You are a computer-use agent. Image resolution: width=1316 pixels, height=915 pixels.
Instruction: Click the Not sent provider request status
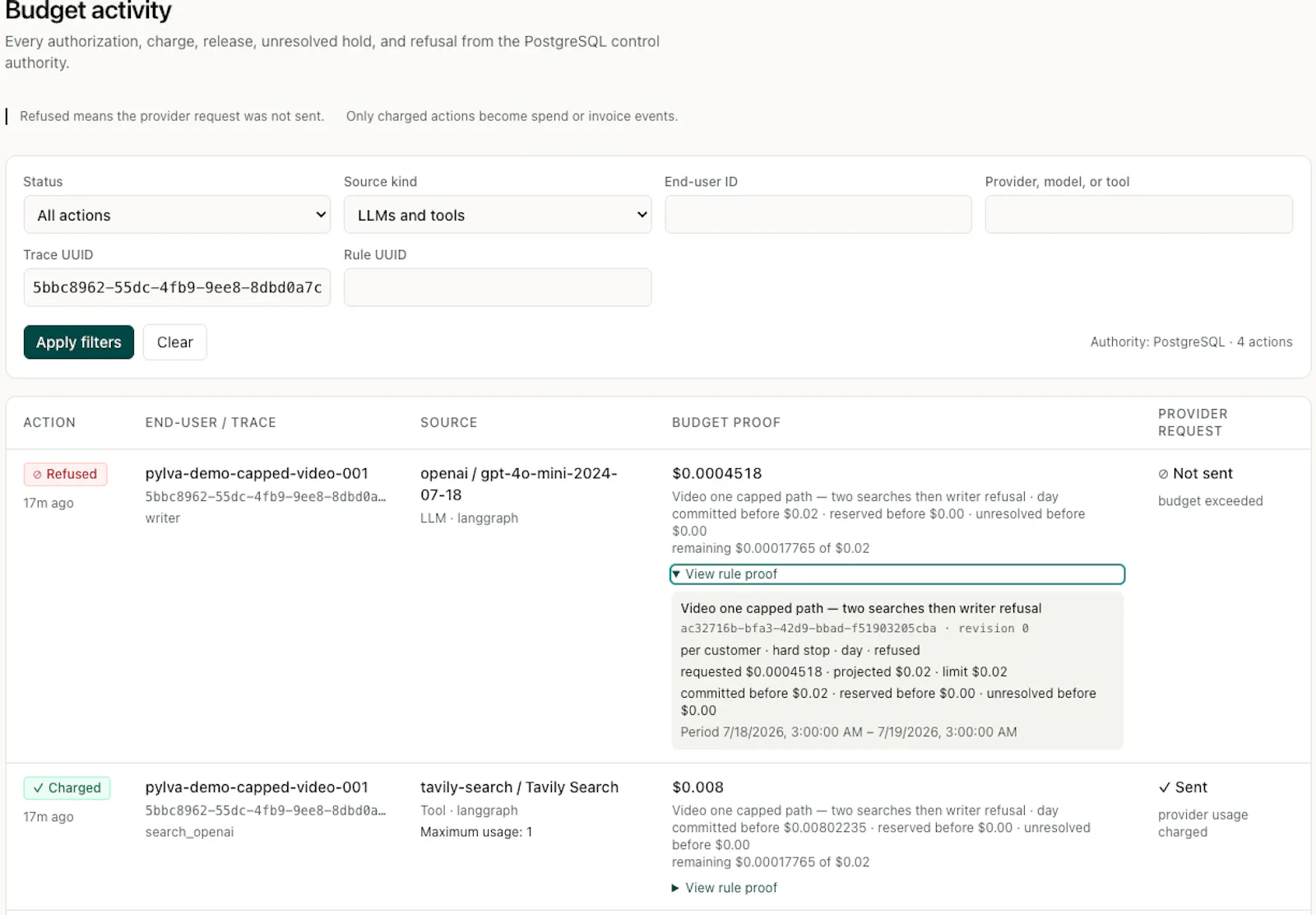pyautogui.click(x=1195, y=473)
